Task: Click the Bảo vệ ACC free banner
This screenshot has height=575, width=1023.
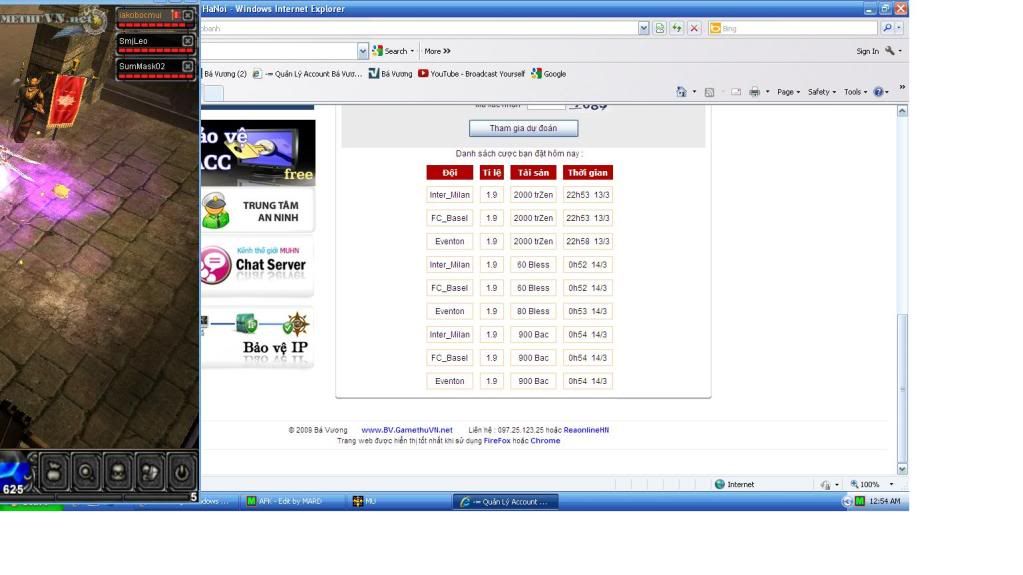Action: 258,152
